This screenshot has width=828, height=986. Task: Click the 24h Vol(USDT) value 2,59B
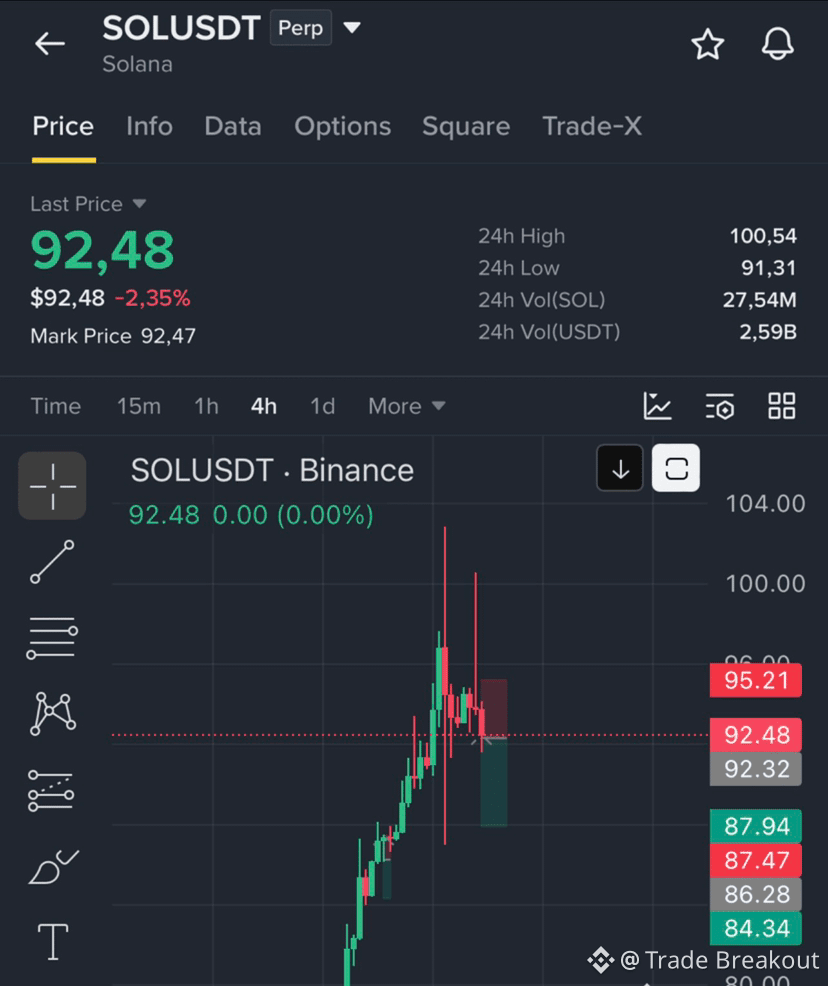click(x=768, y=331)
